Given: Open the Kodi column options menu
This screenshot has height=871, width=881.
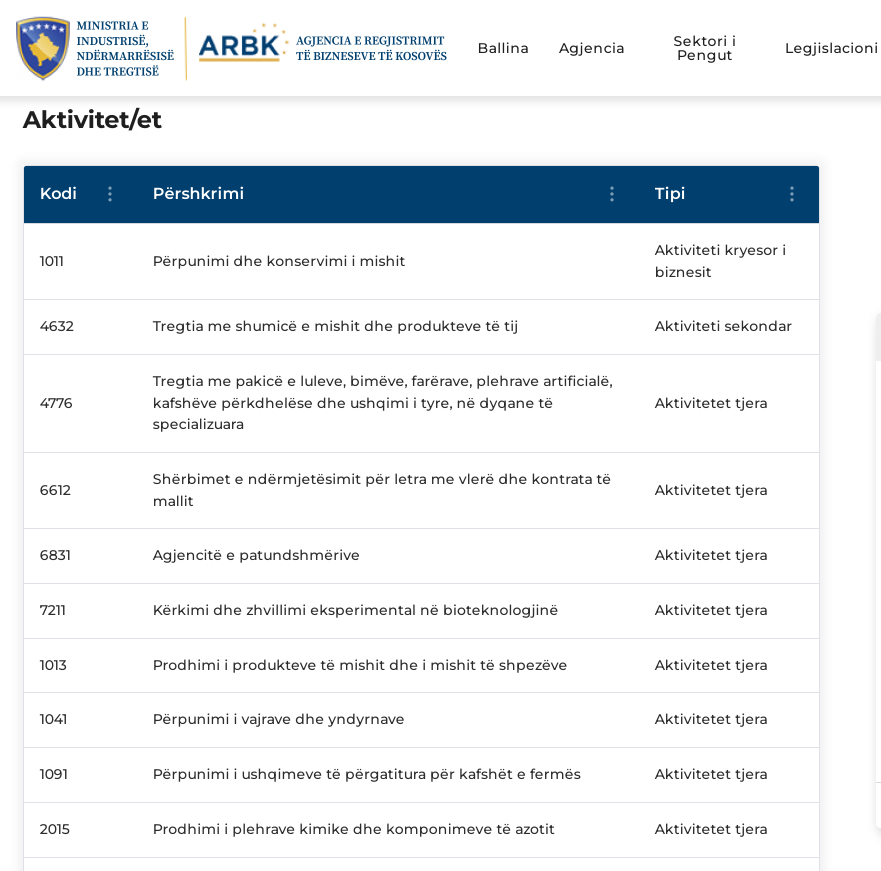Looking at the screenshot, I should tap(110, 194).
